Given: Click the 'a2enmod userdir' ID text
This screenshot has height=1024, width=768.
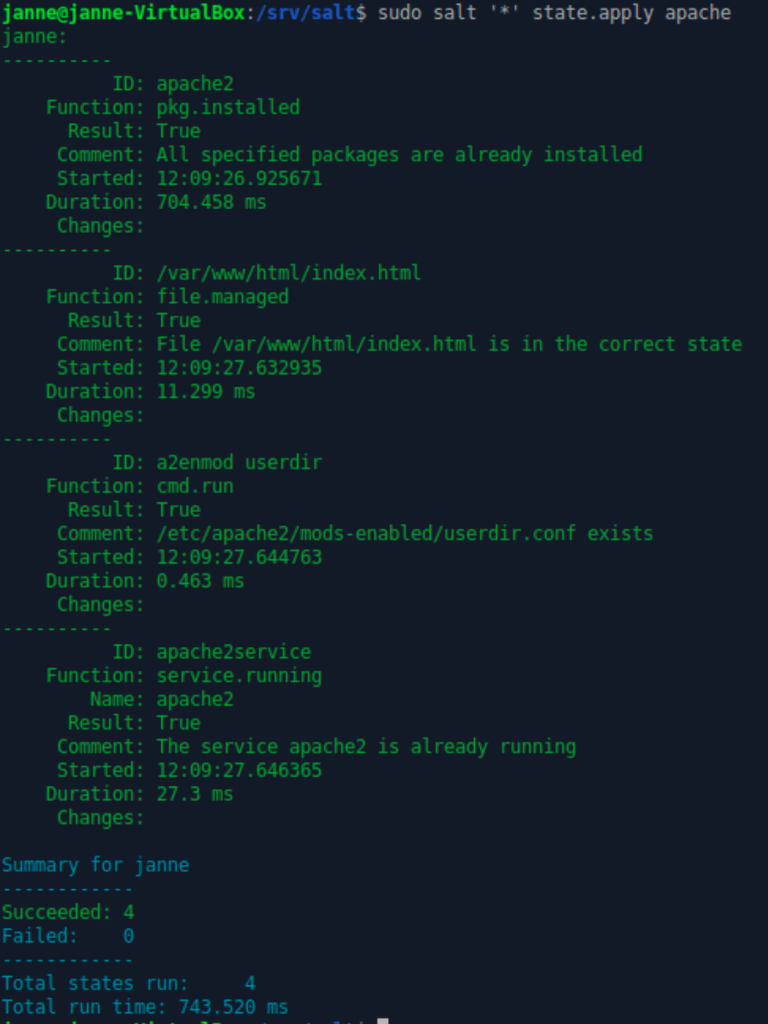Looking at the screenshot, I should [x=238, y=463].
